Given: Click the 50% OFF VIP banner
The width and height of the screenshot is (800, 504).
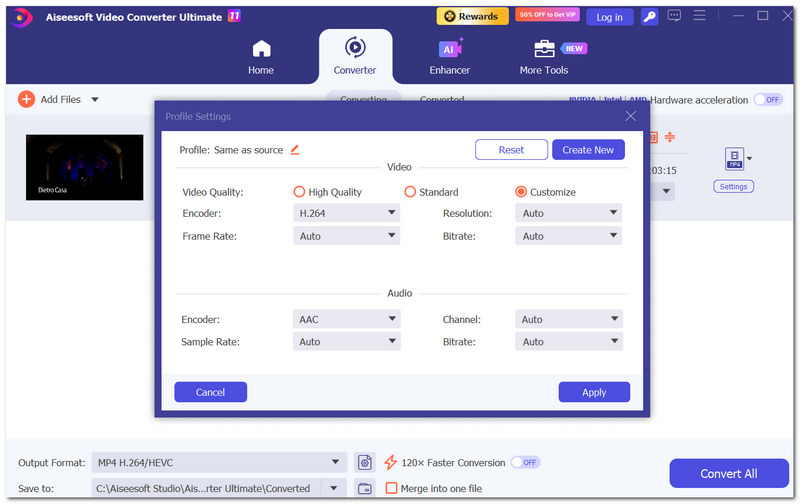Looking at the screenshot, I should click(547, 15).
